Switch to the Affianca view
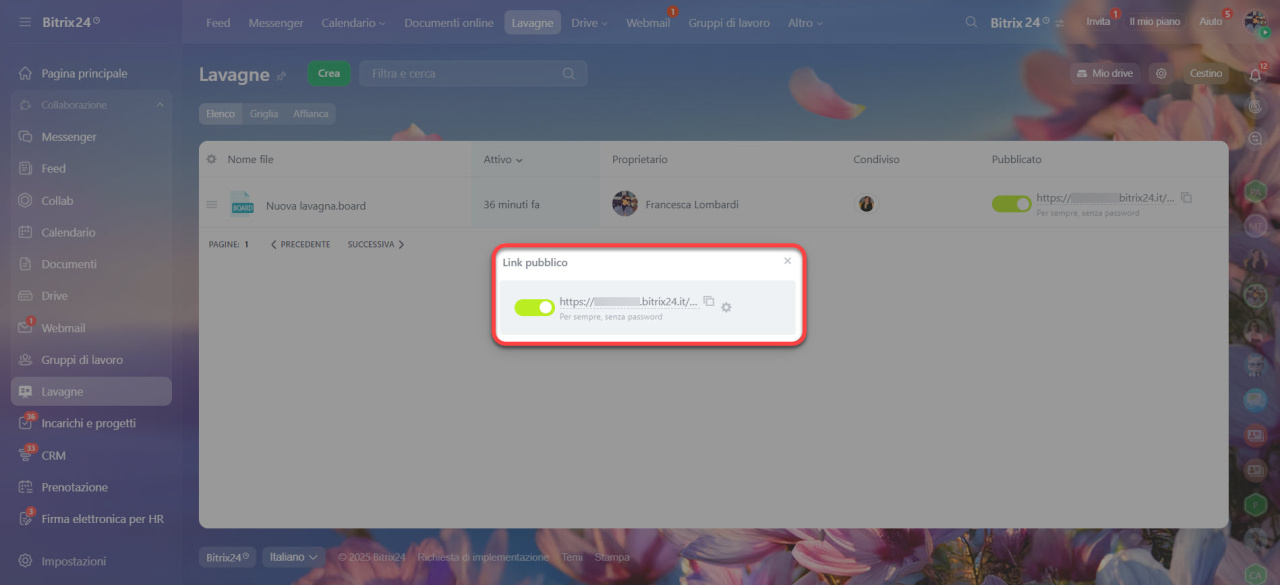The width and height of the screenshot is (1280, 585). 311,114
